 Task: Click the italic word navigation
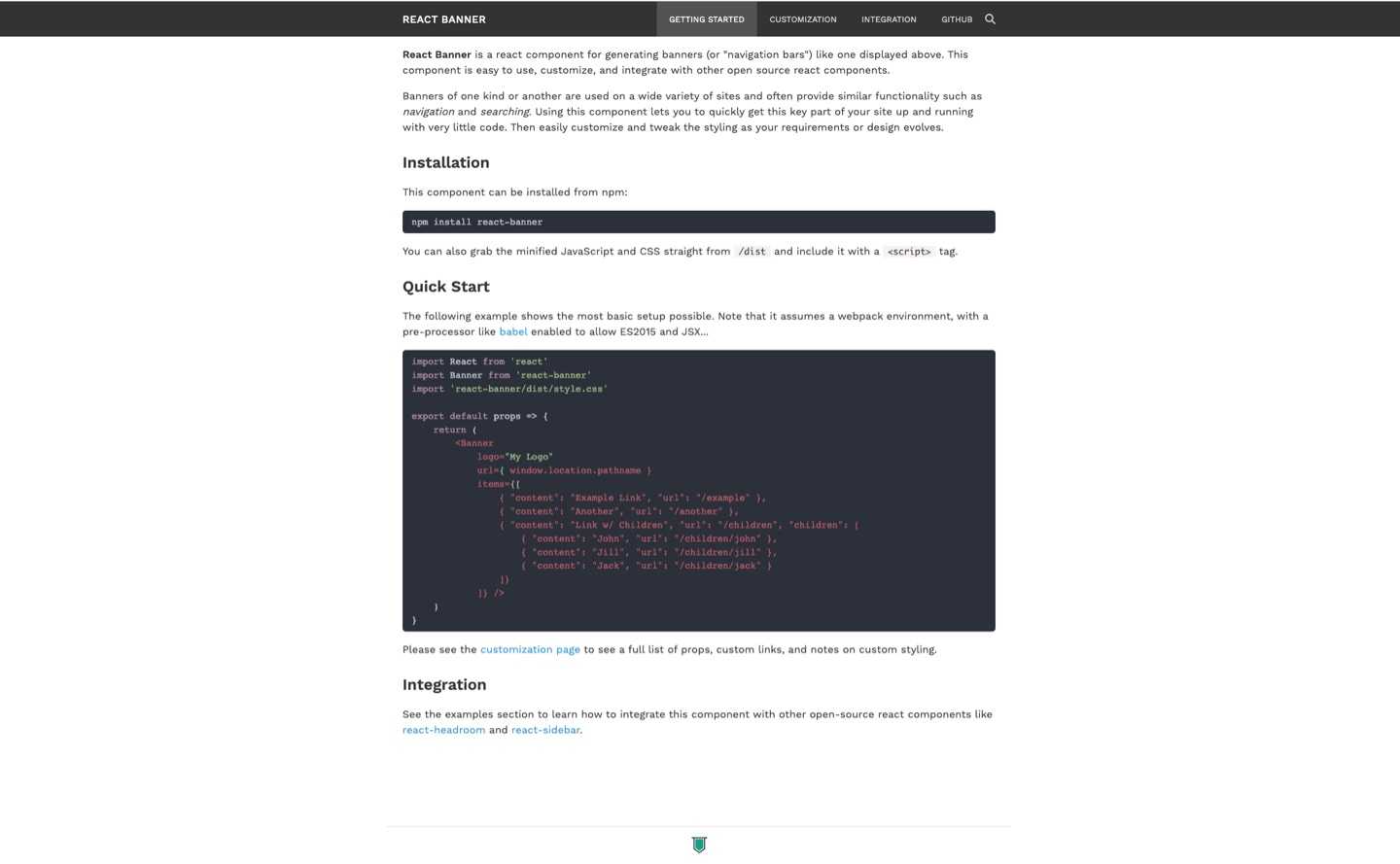click(429, 112)
